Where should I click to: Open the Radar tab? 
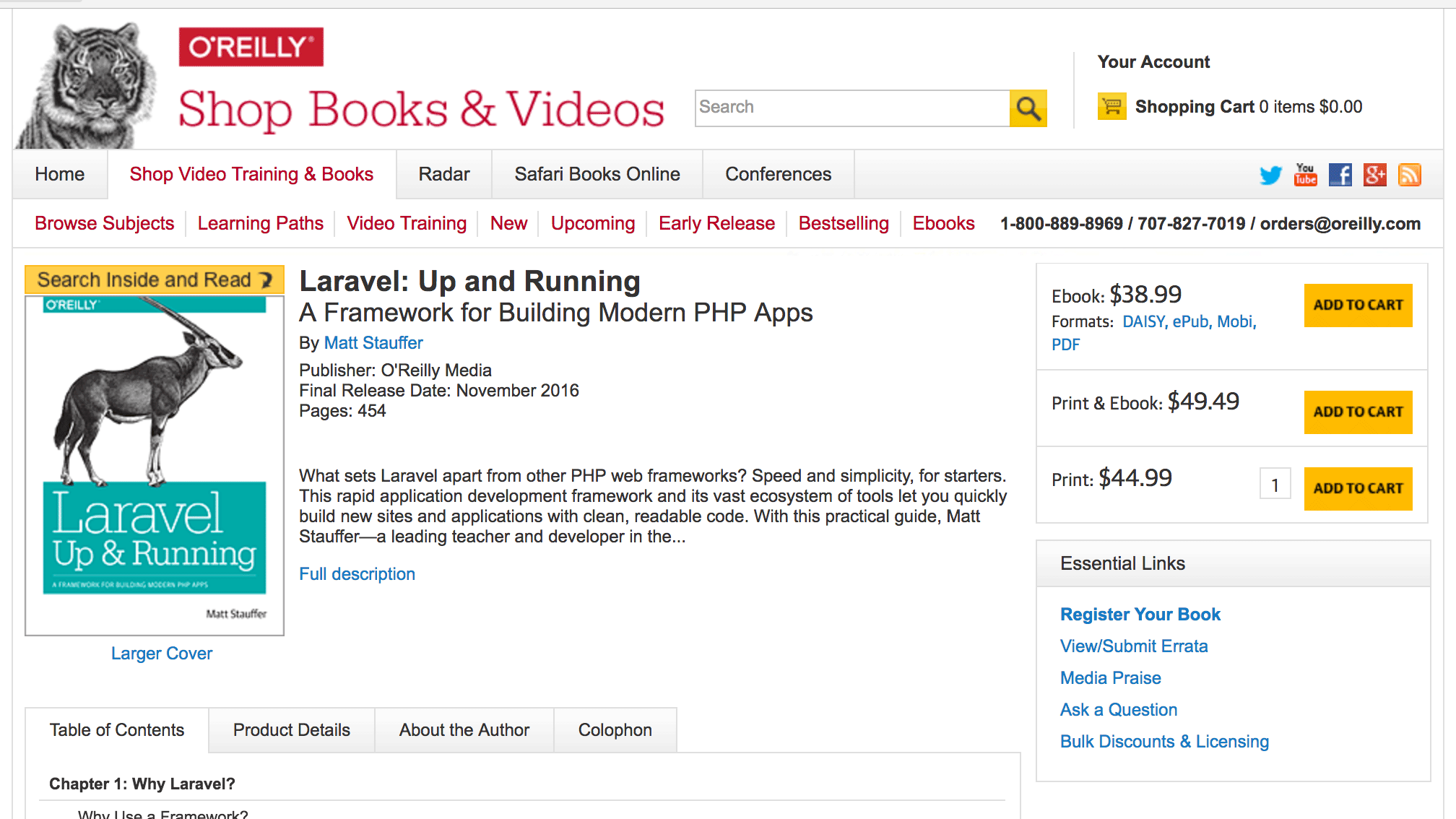click(444, 174)
